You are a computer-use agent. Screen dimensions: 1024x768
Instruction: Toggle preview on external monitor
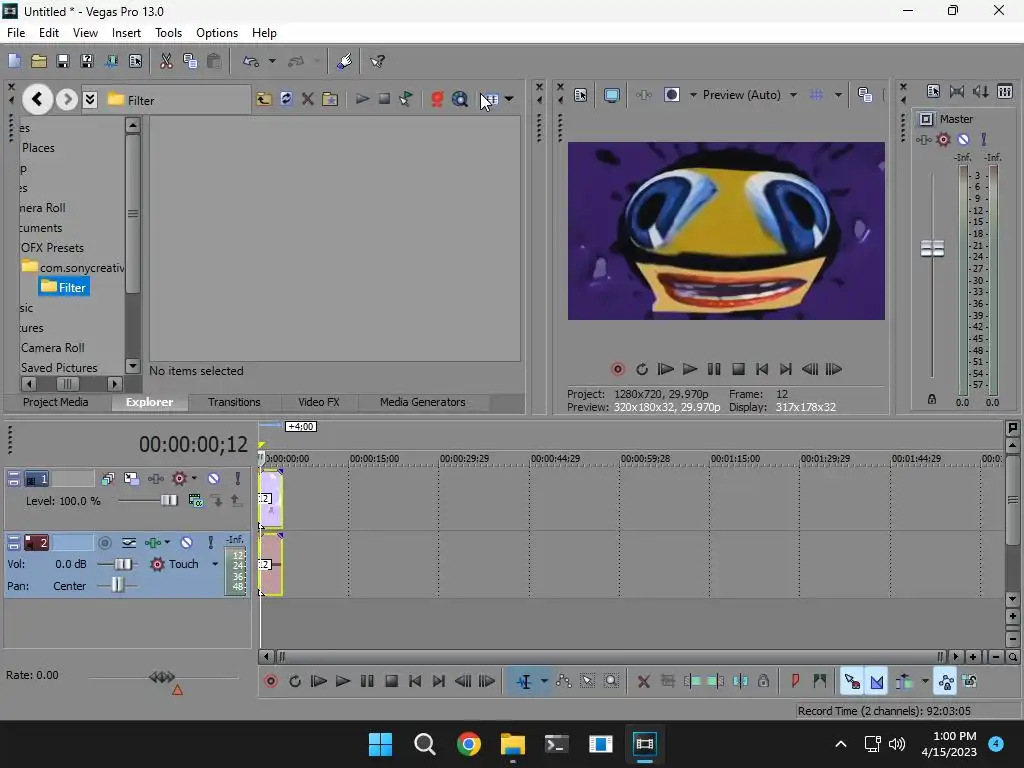pos(612,95)
